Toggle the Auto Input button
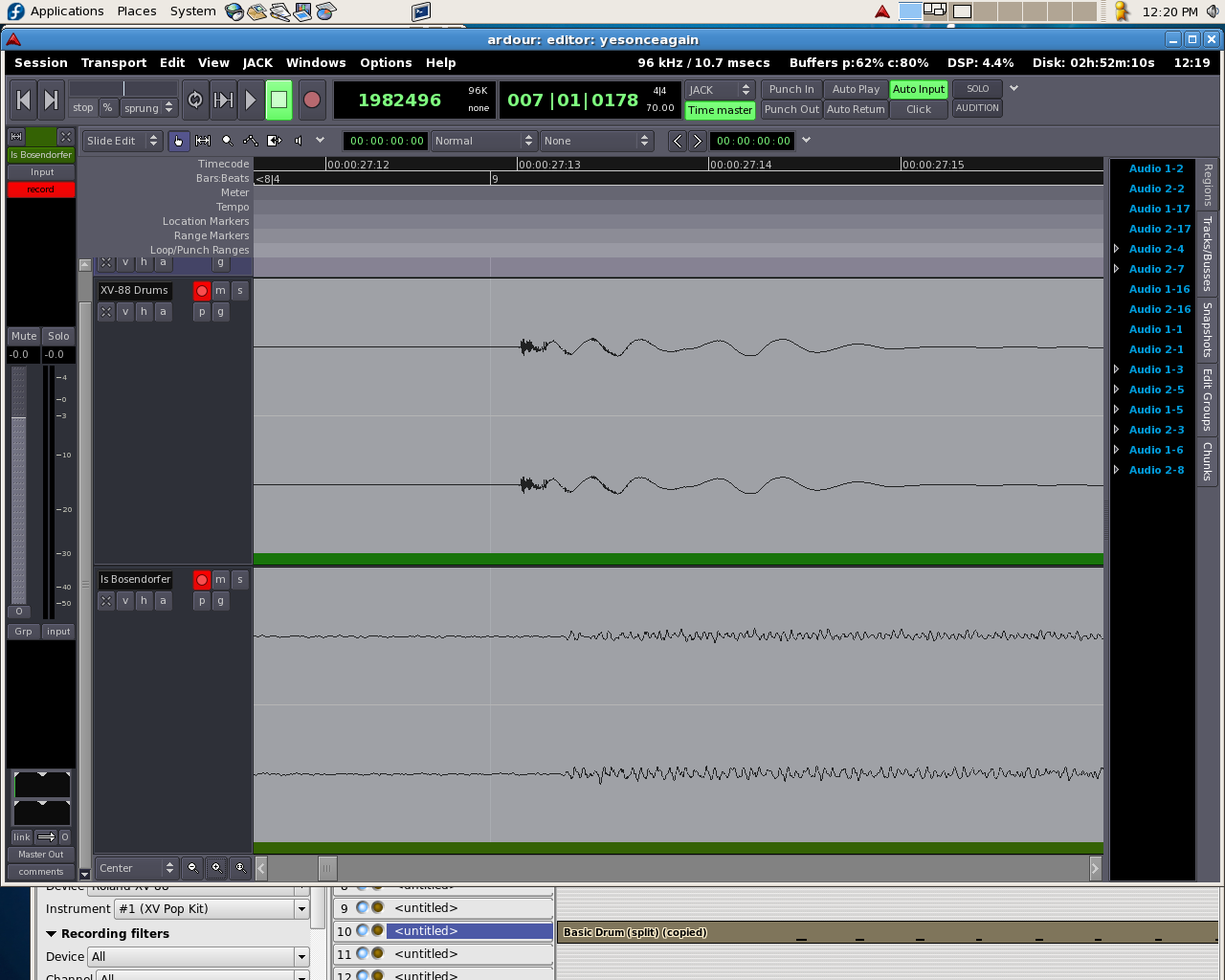This screenshot has height=980, width=1225. point(918,89)
